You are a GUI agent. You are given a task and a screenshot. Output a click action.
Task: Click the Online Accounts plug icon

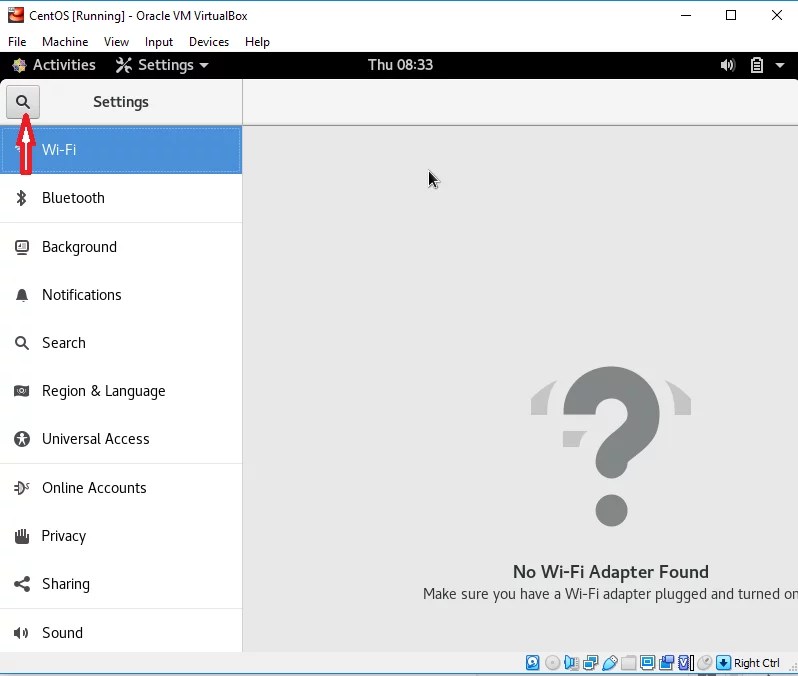(21, 488)
